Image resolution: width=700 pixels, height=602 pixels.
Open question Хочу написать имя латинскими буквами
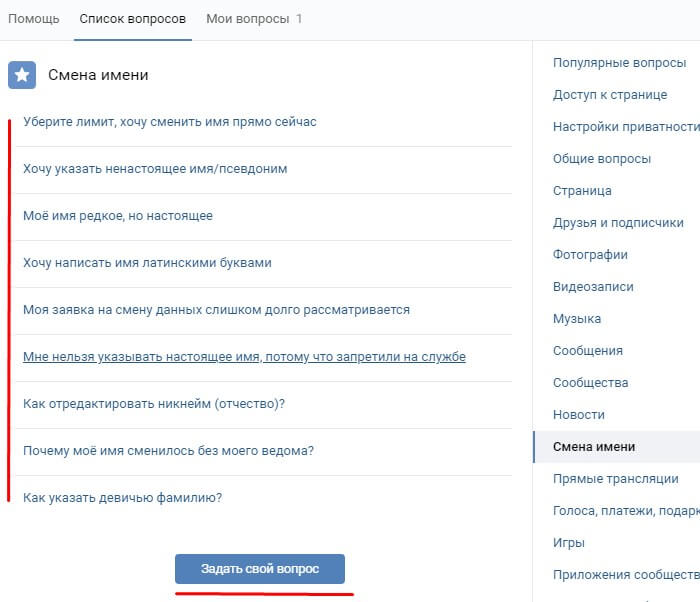tap(147, 263)
